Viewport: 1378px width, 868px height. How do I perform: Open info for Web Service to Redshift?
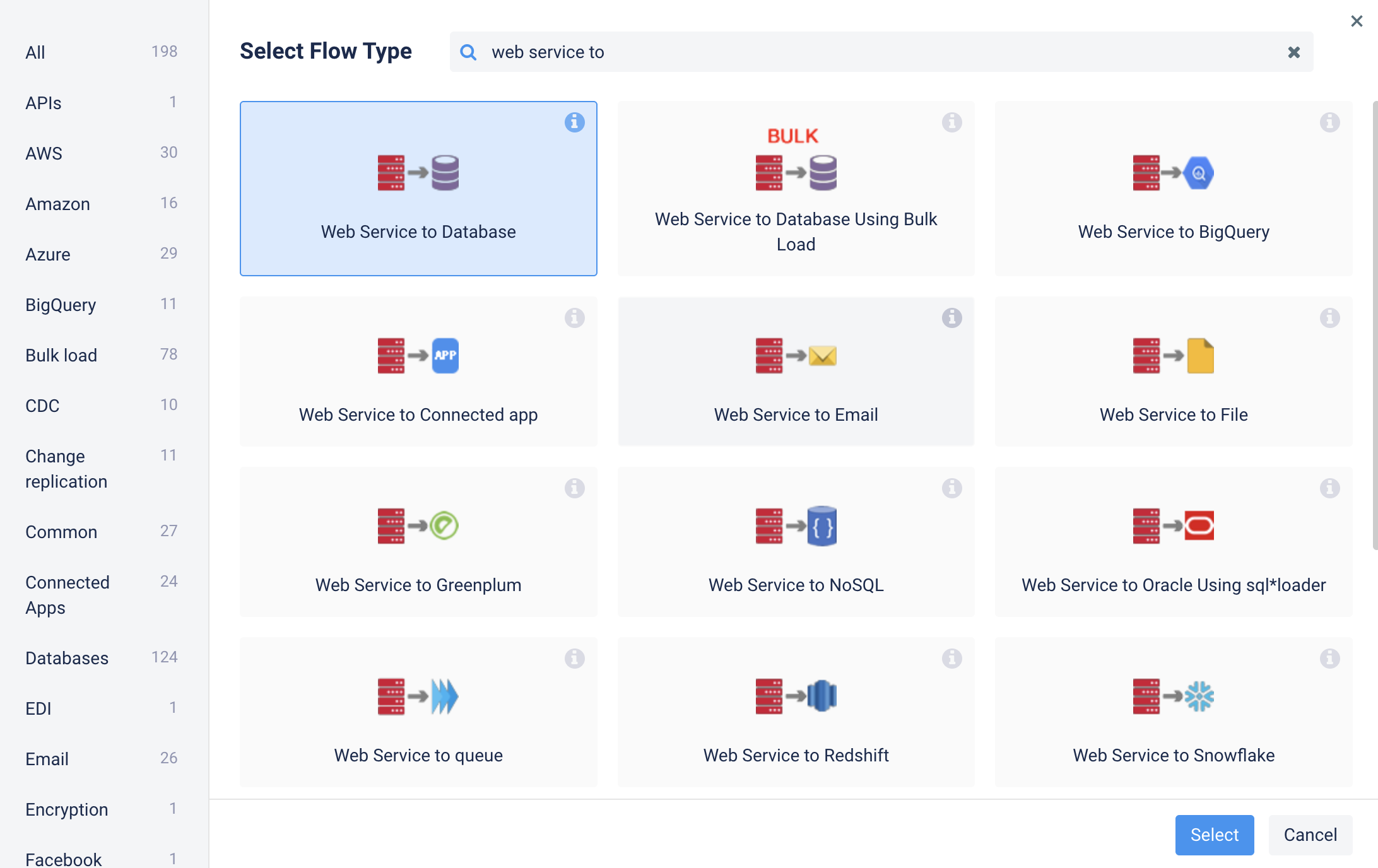tap(951, 658)
